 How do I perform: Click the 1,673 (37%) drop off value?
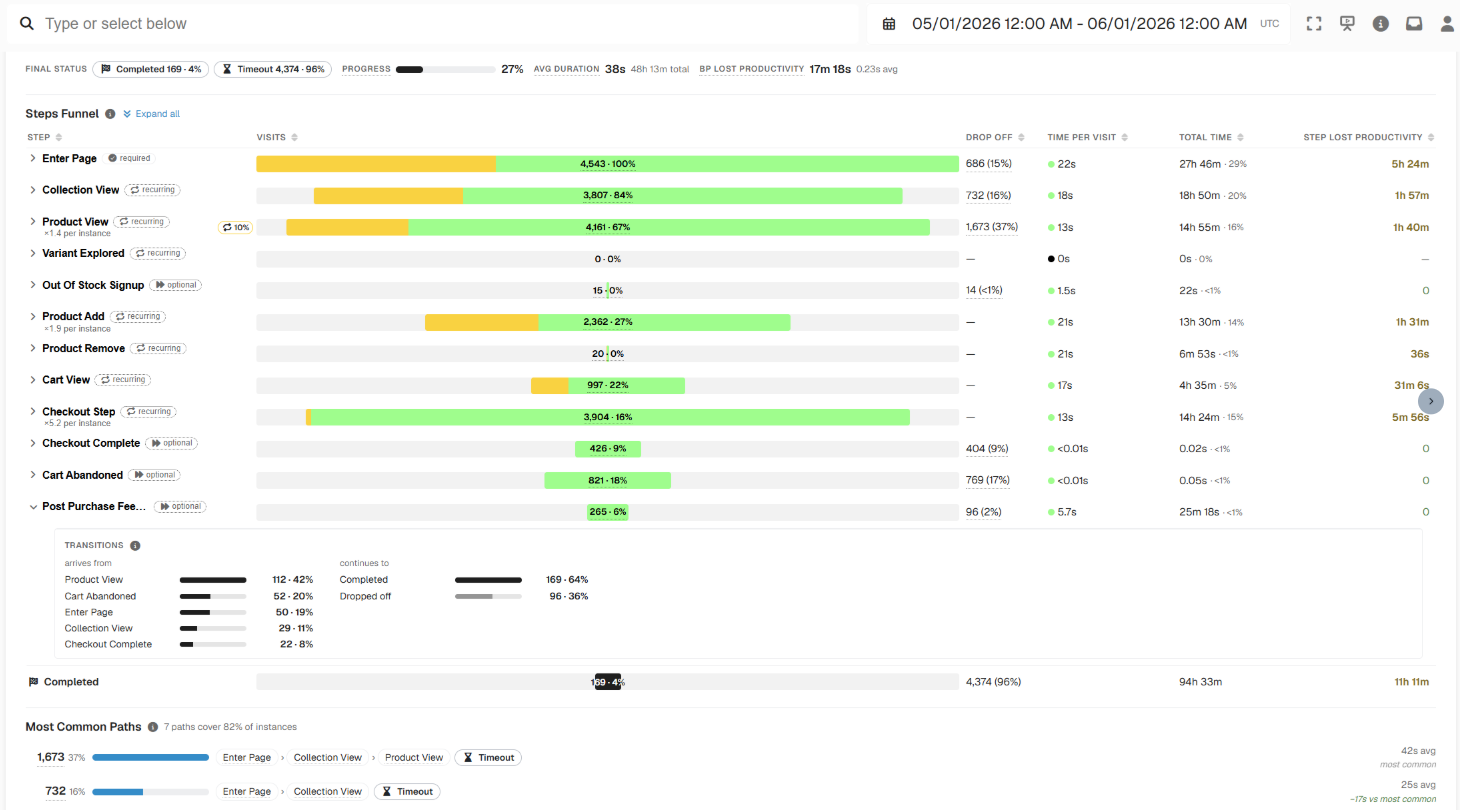[x=992, y=227]
